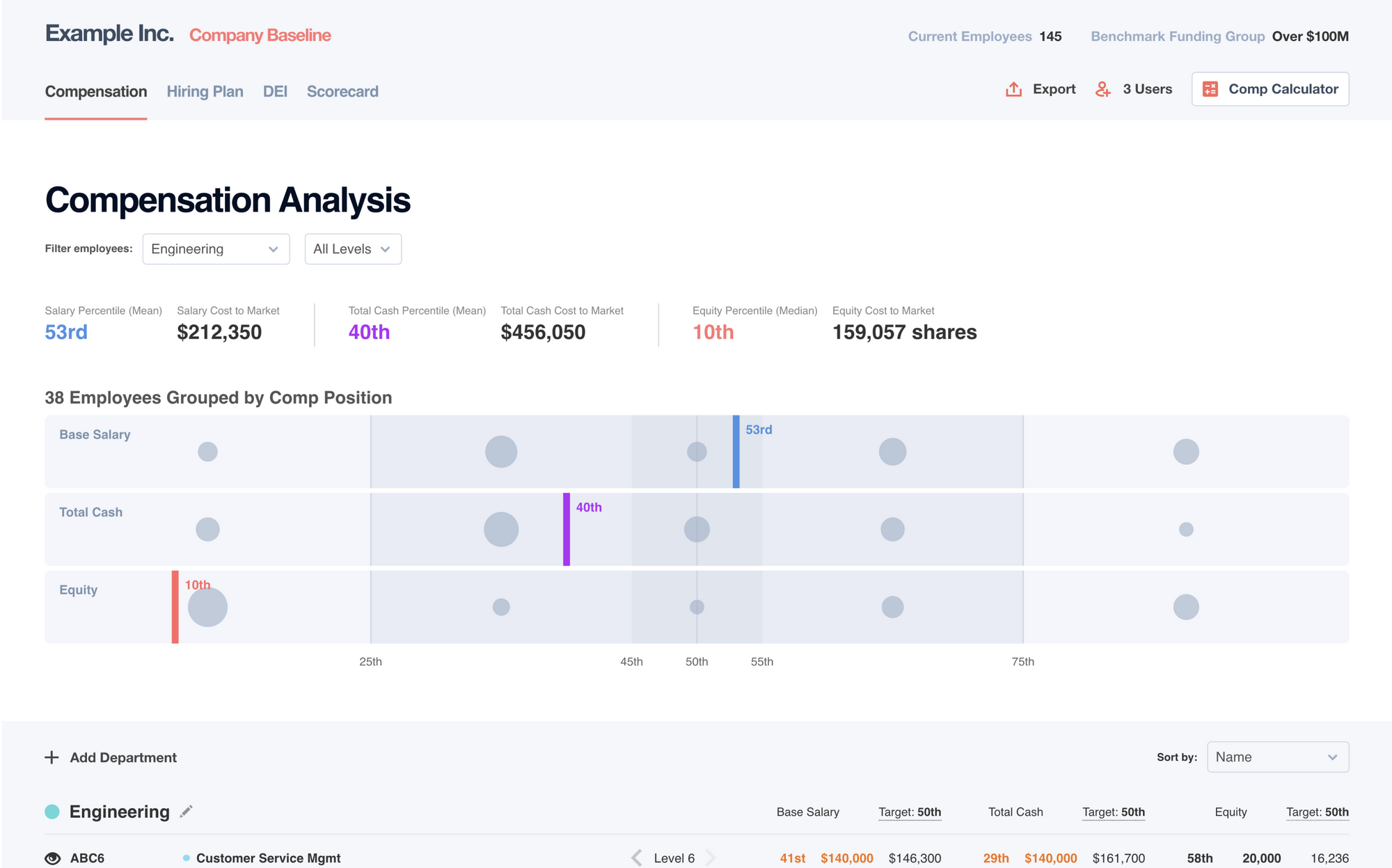The image size is (1392, 868).
Task: Click the left arrow beside Level 6
Action: pos(636,858)
